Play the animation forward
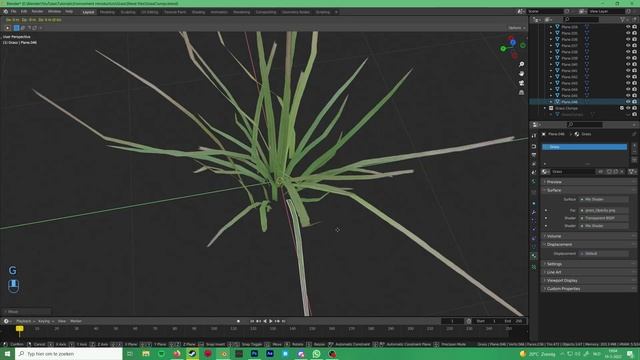The width and height of the screenshot is (640, 360). pyautogui.click(x=271, y=321)
